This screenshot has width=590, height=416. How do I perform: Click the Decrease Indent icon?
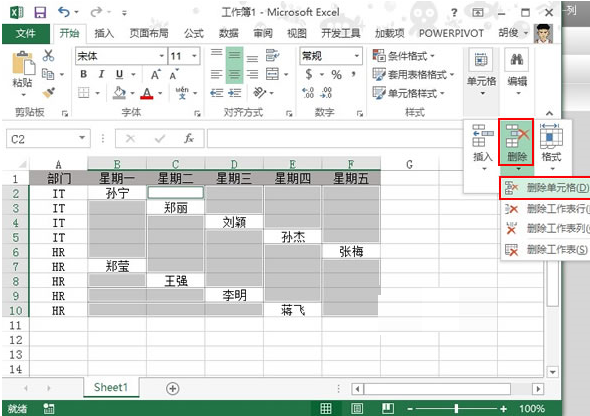pyautogui.click(x=216, y=93)
